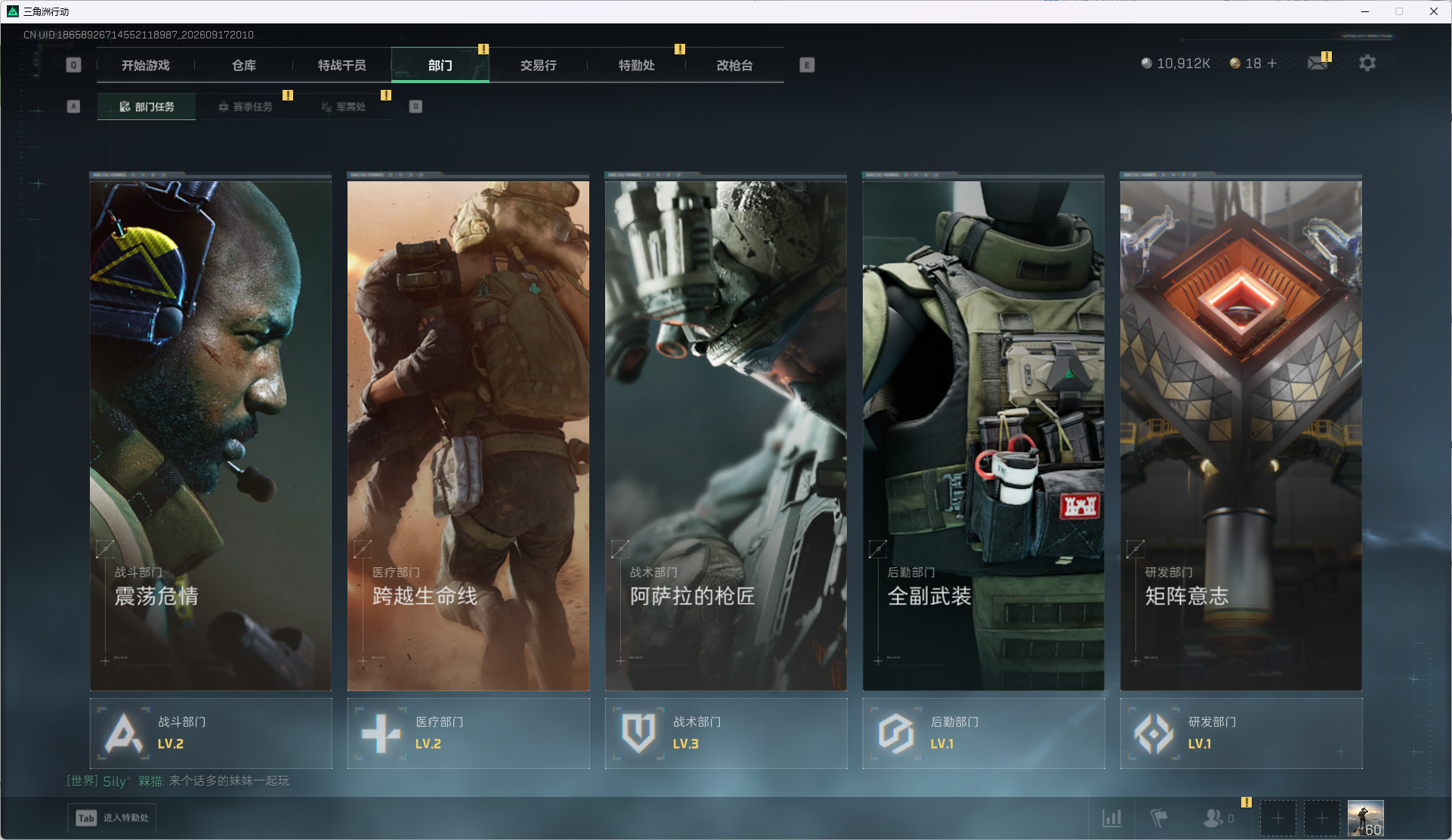Viewport: 1452px width, 840px height.
Task: Open the bar chart statistics icon
Action: point(1112,818)
